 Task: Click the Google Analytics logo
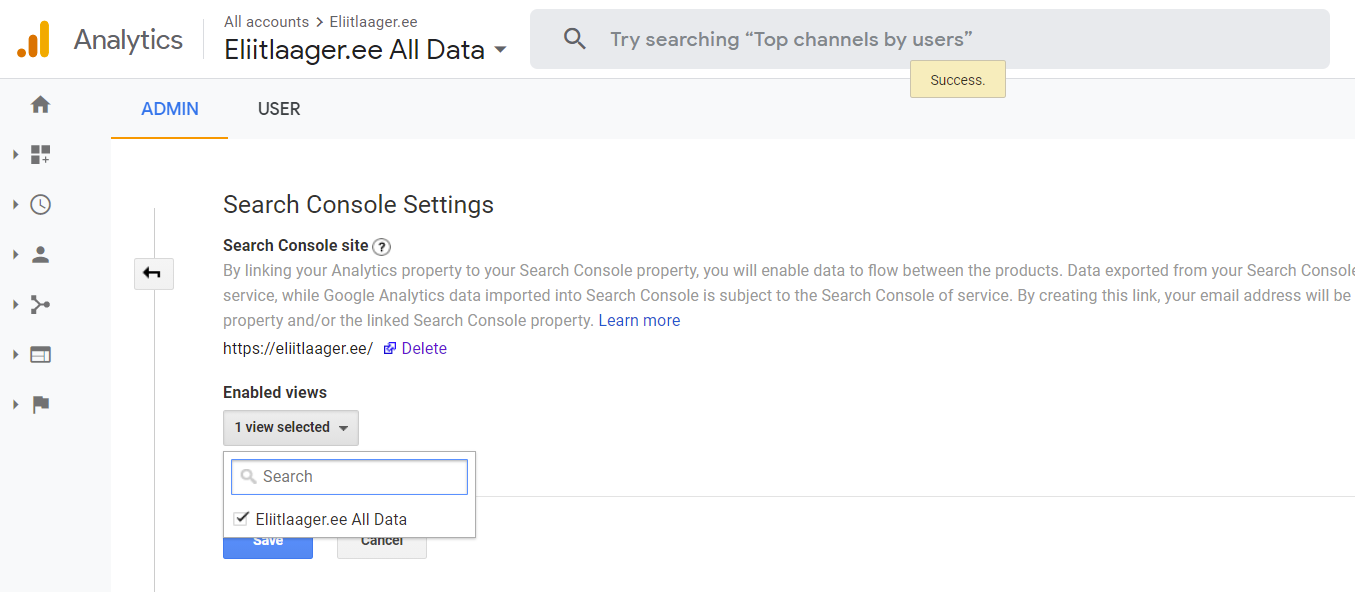[x=33, y=40]
